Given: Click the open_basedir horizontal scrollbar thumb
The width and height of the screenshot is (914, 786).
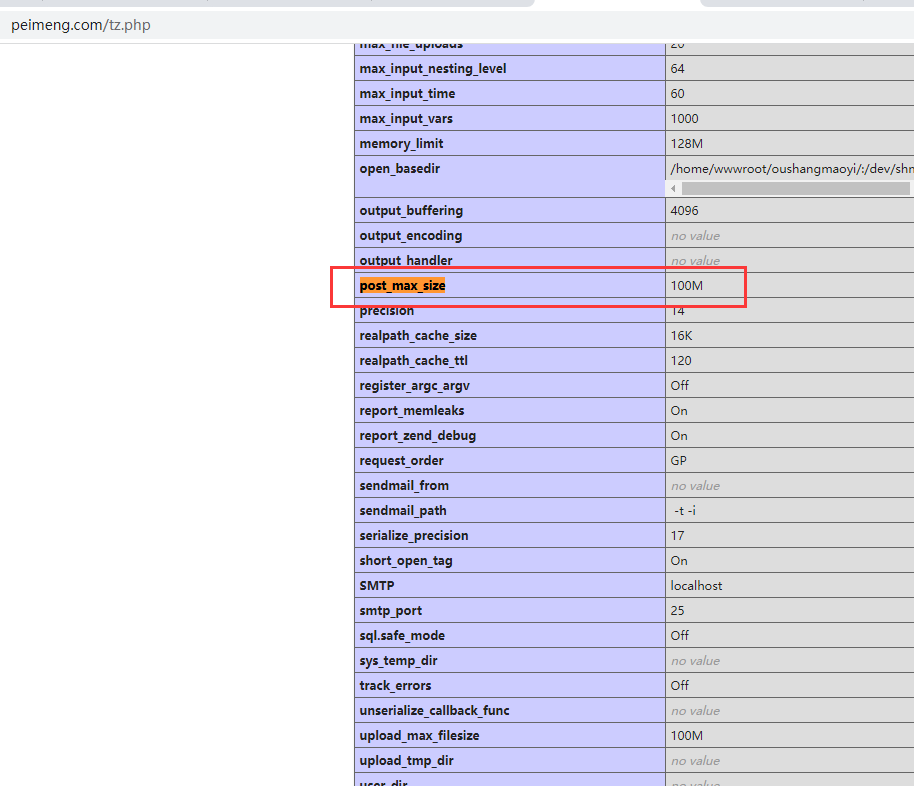Looking at the screenshot, I should point(795,188).
